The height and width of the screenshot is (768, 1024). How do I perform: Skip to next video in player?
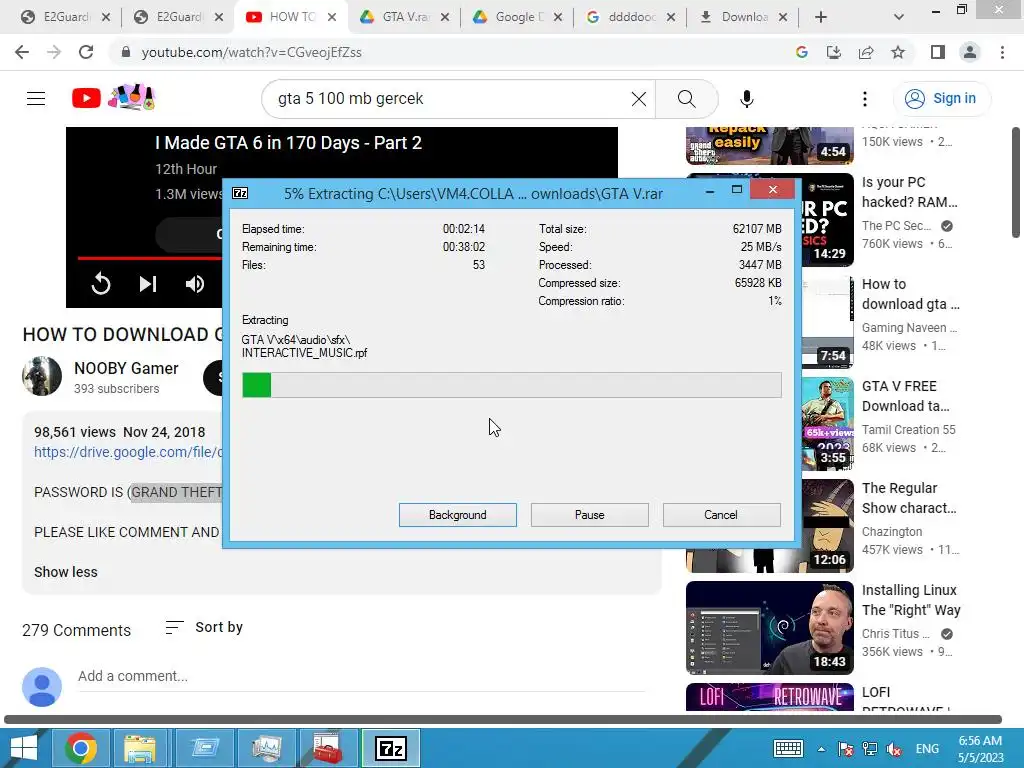click(x=148, y=283)
